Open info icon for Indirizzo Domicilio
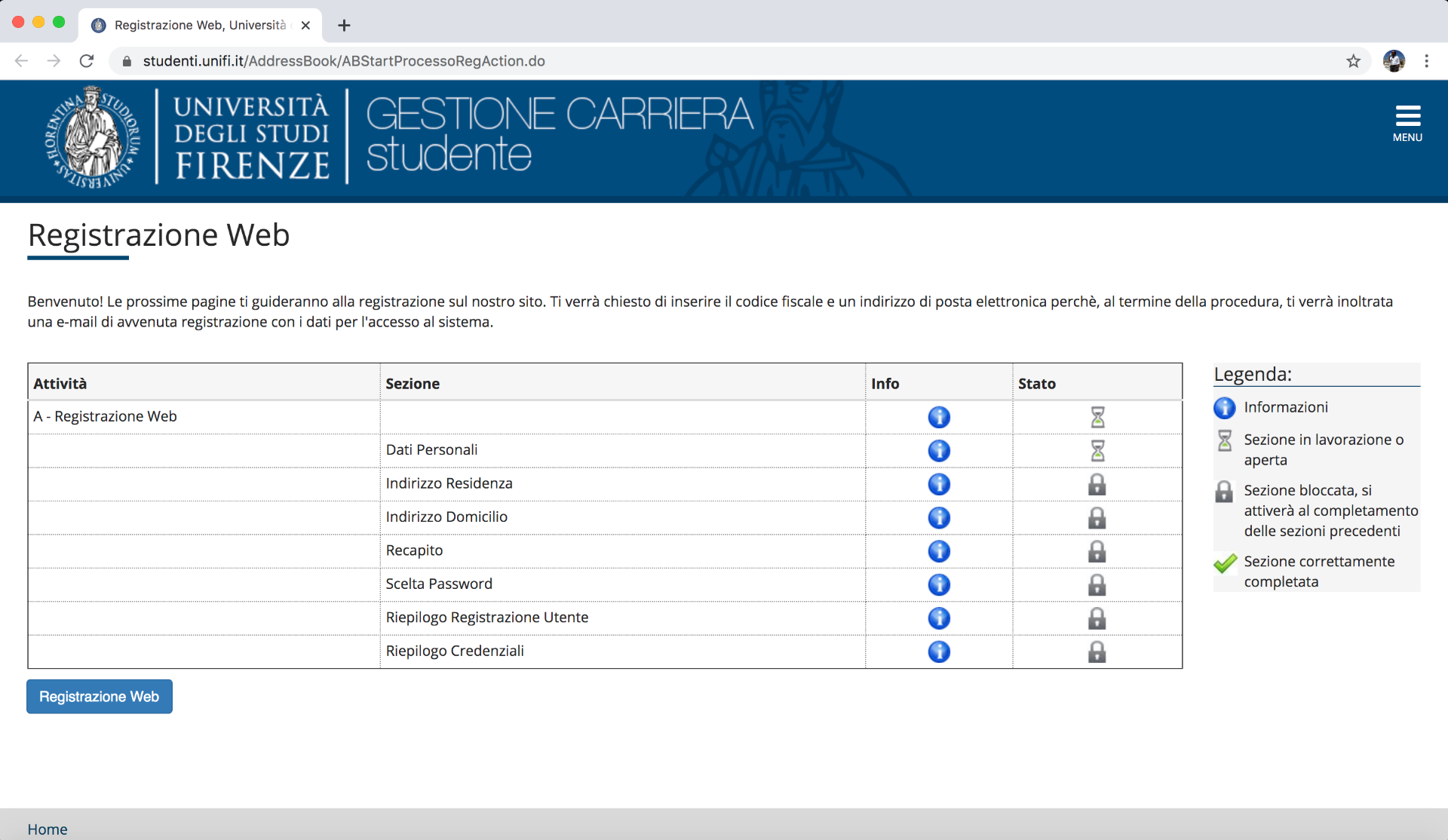 [x=939, y=518]
